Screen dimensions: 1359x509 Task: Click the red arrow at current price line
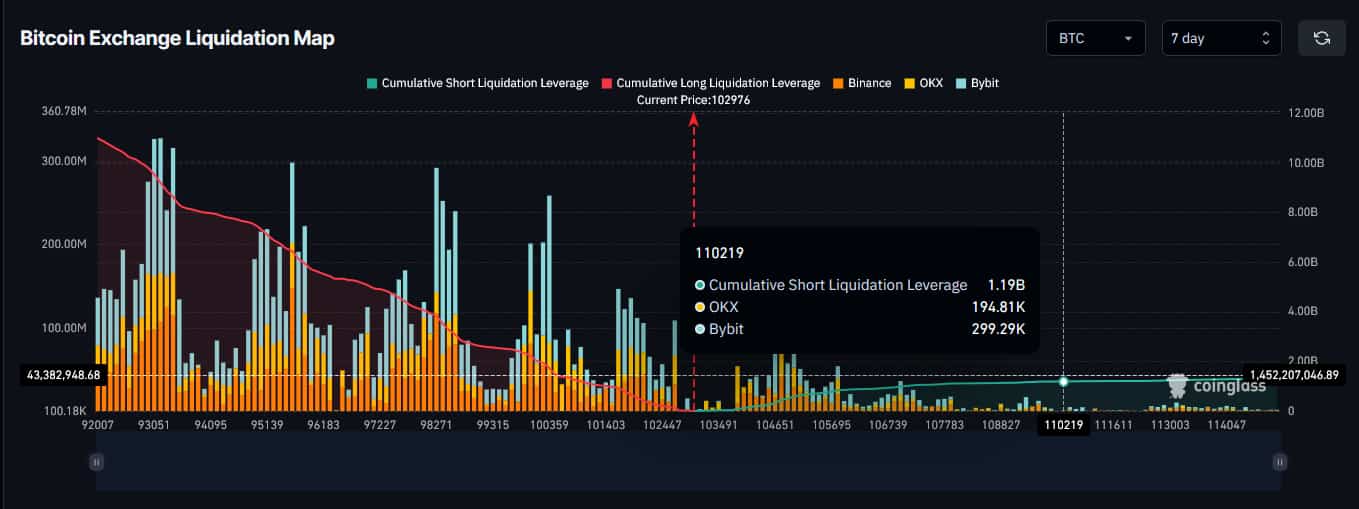point(693,119)
